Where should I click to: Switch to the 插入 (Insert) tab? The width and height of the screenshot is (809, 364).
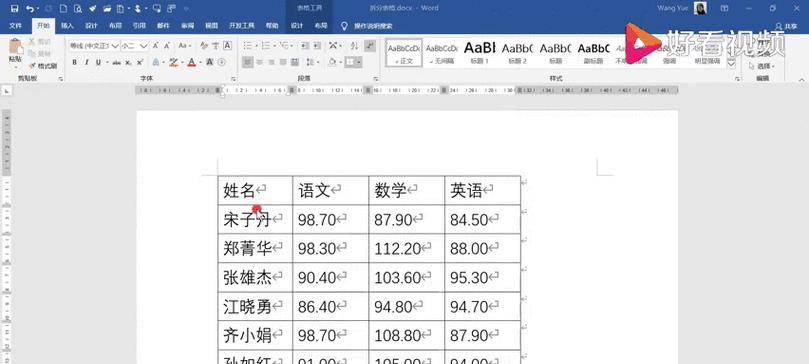point(68,26)
